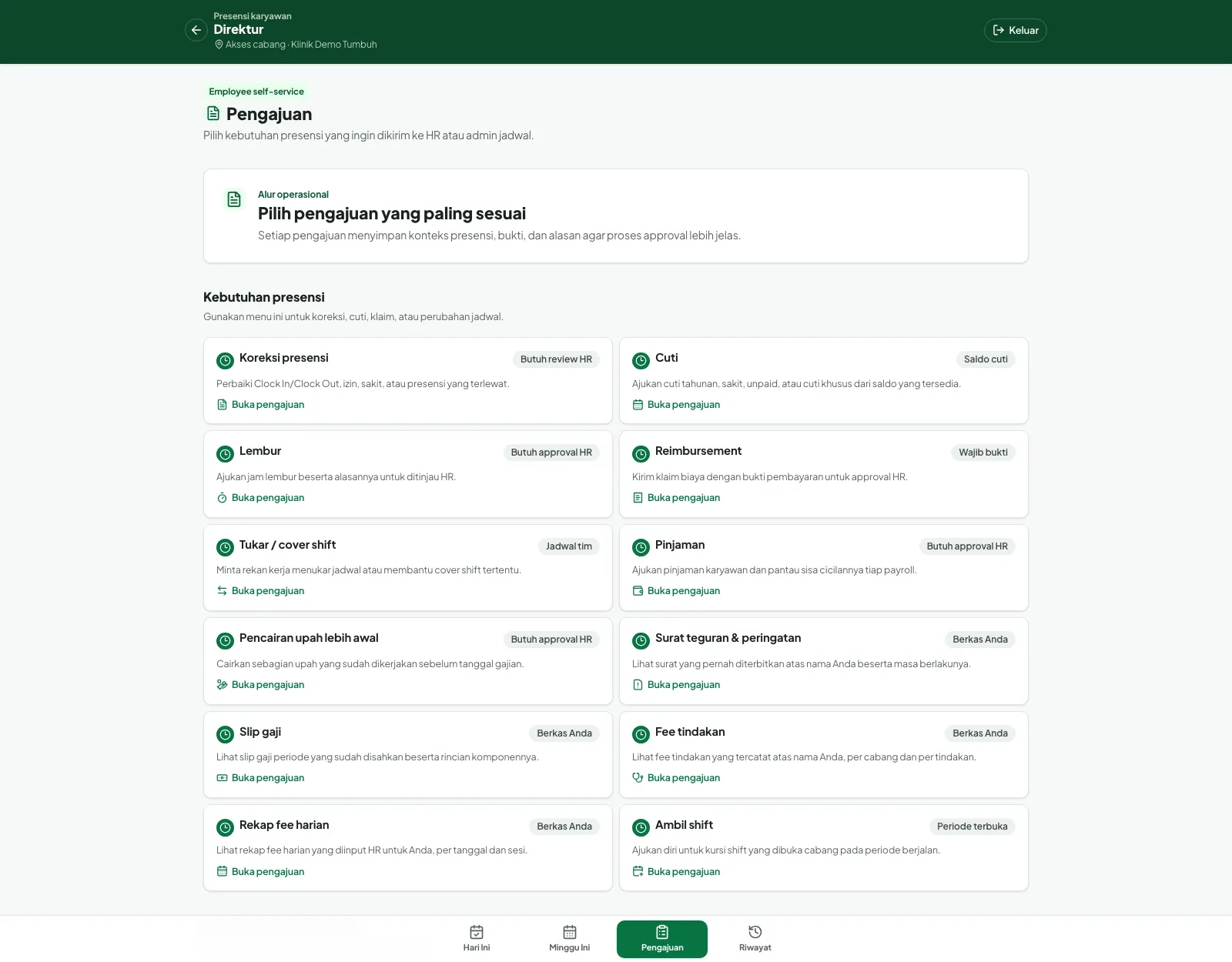Open Buka pengajuan under Lembur
Image resolution: width=1232 pixels, height=962 pixels.
260,498
